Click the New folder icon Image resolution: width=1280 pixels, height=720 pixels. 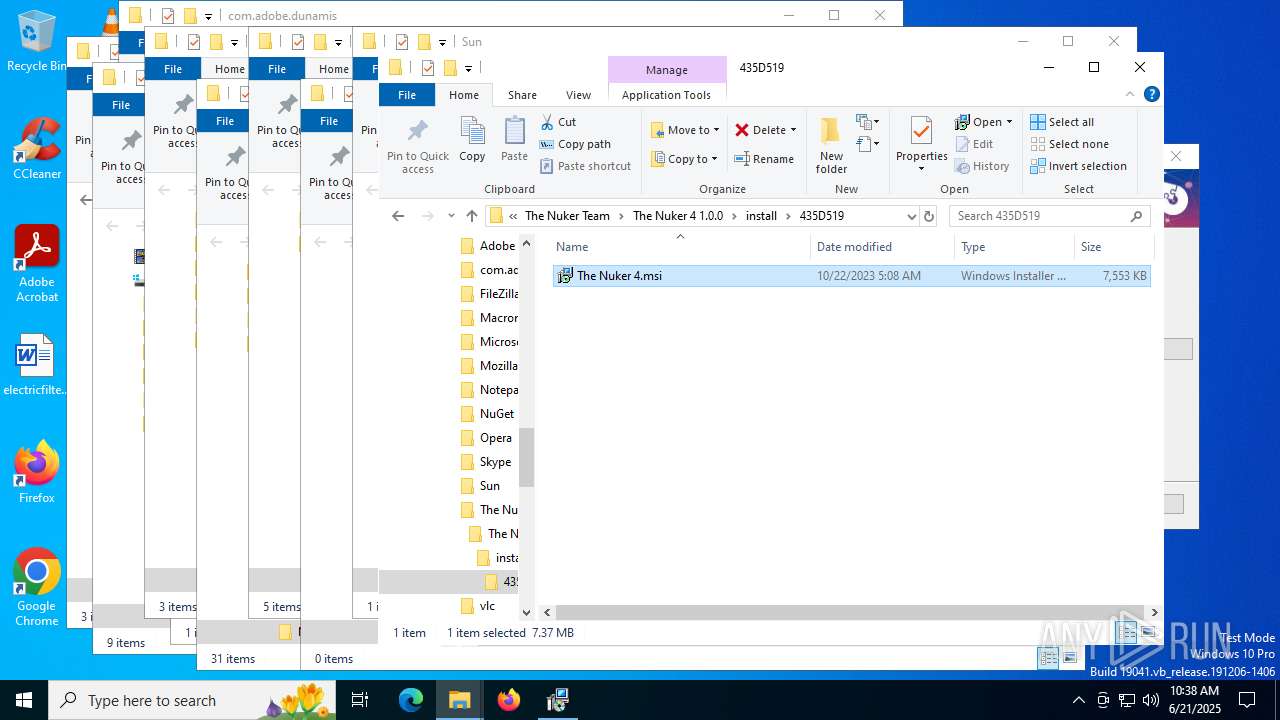[x=831, y=146]
